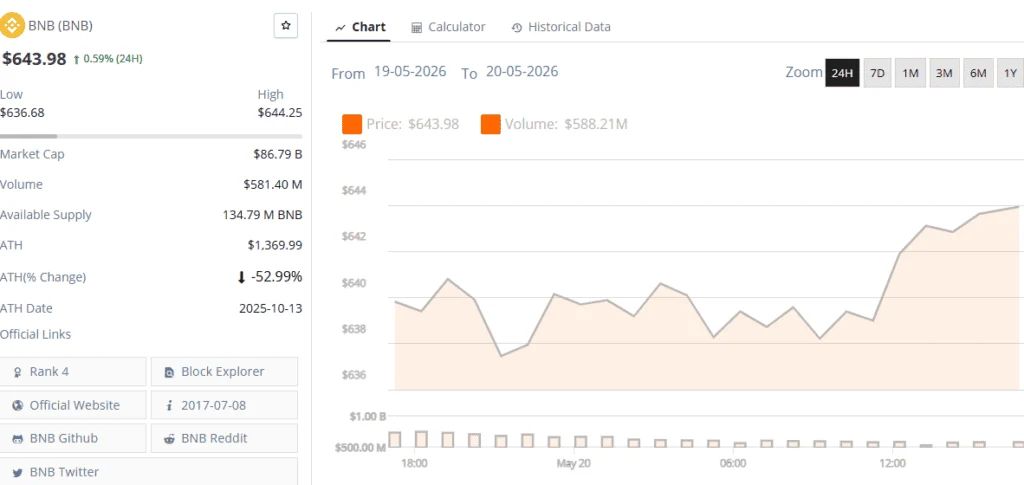
Task: Click the Calculator tab icon
Action: [417, 27]
